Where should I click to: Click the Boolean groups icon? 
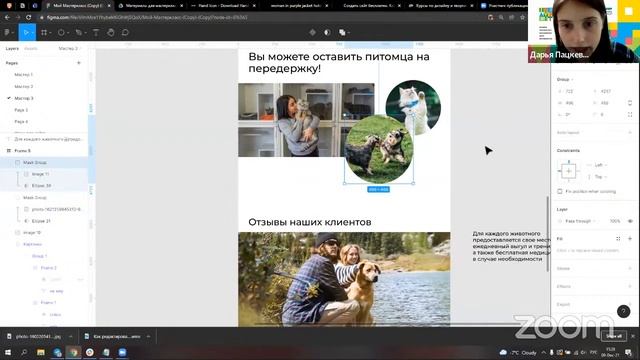click(342, 32)
